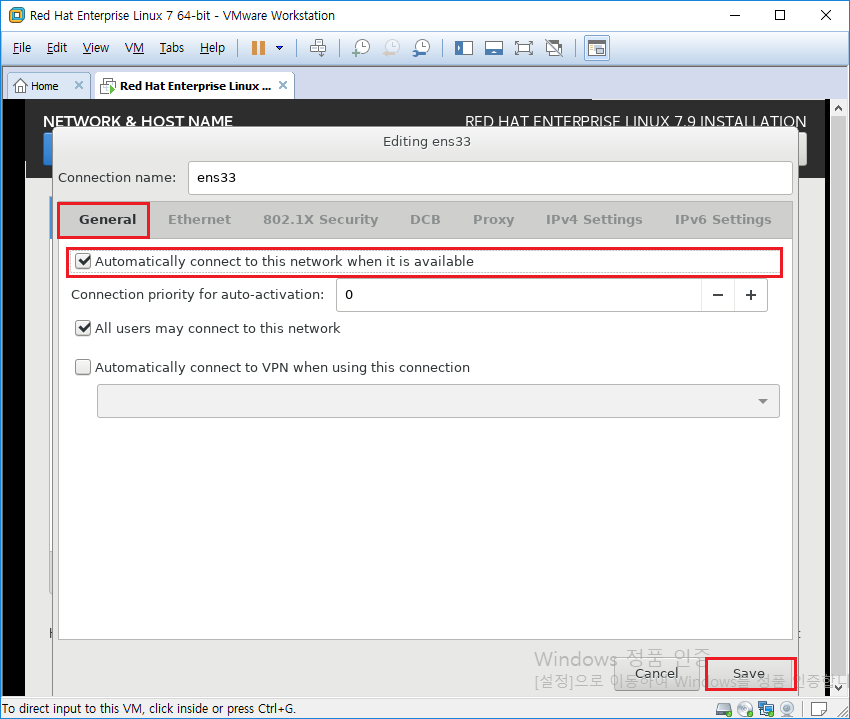Image resolution: width=850 pixels, height=719 pixels.
Task: Close the Red Hat Enterprise Linux tab
Action: click(283, 85)
